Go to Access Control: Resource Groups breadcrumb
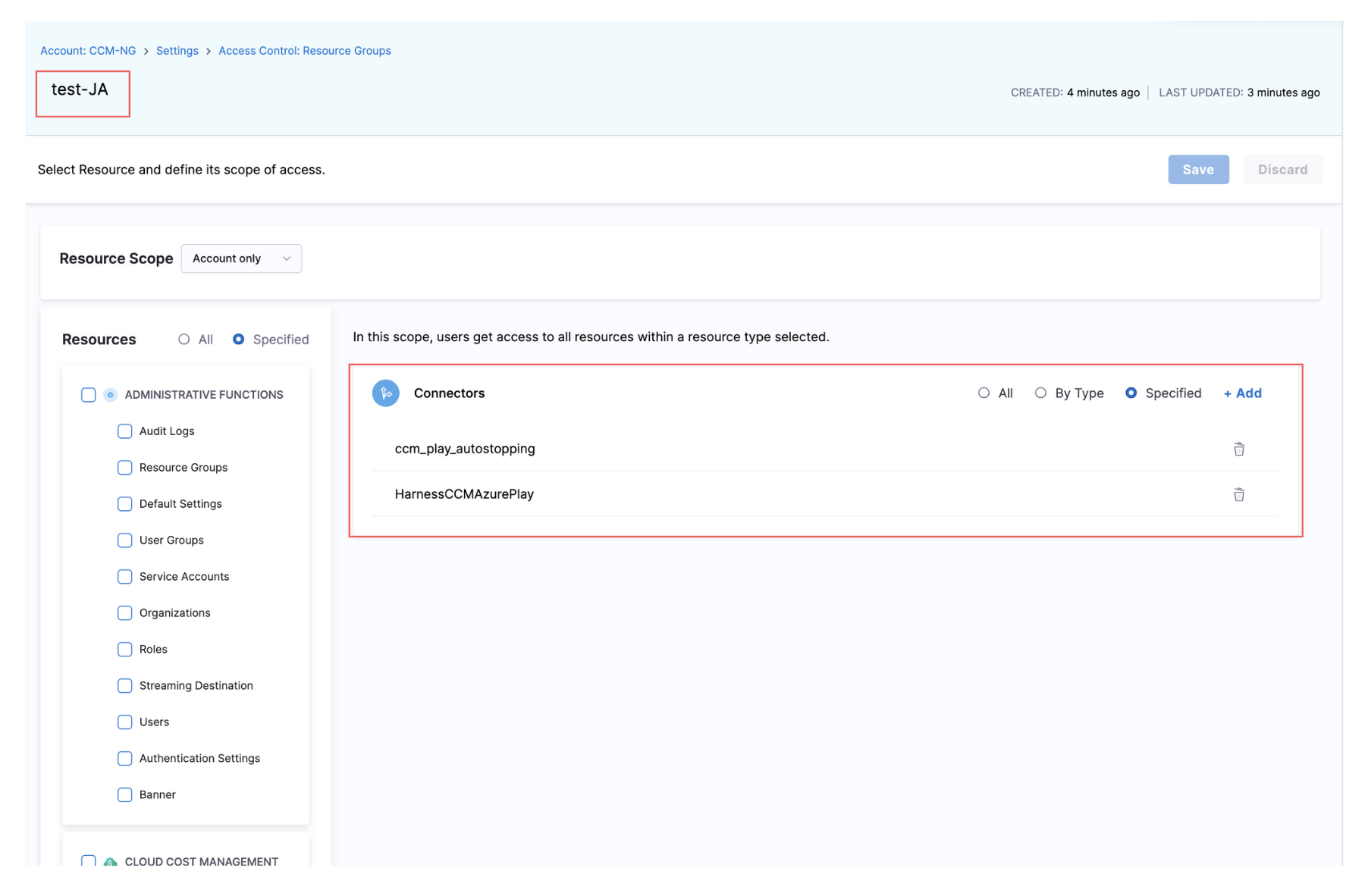 pos(304,51)
